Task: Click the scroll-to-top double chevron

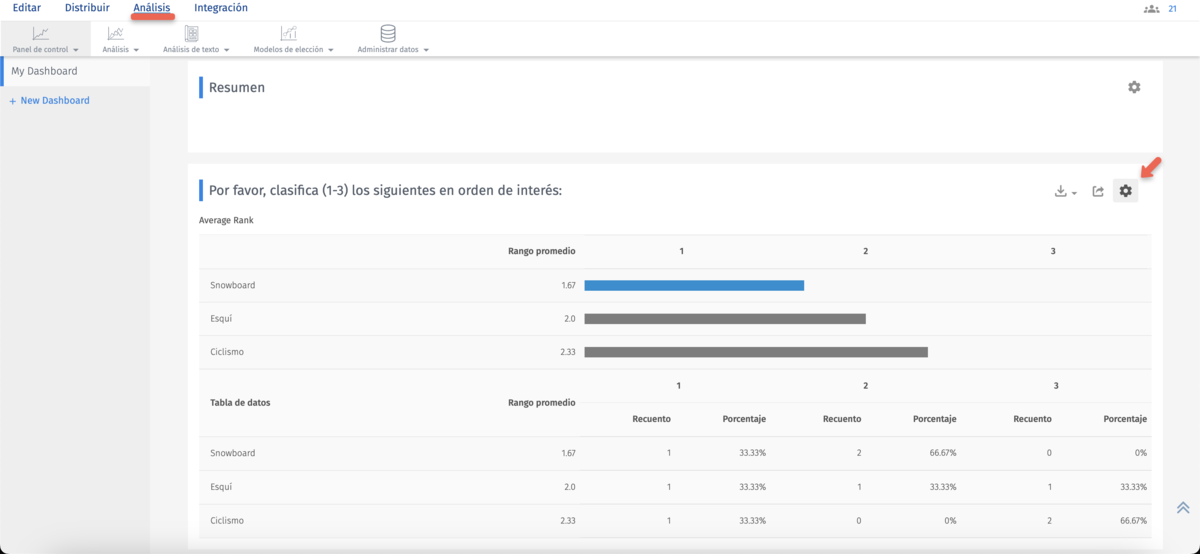Action: point(1183,508)
